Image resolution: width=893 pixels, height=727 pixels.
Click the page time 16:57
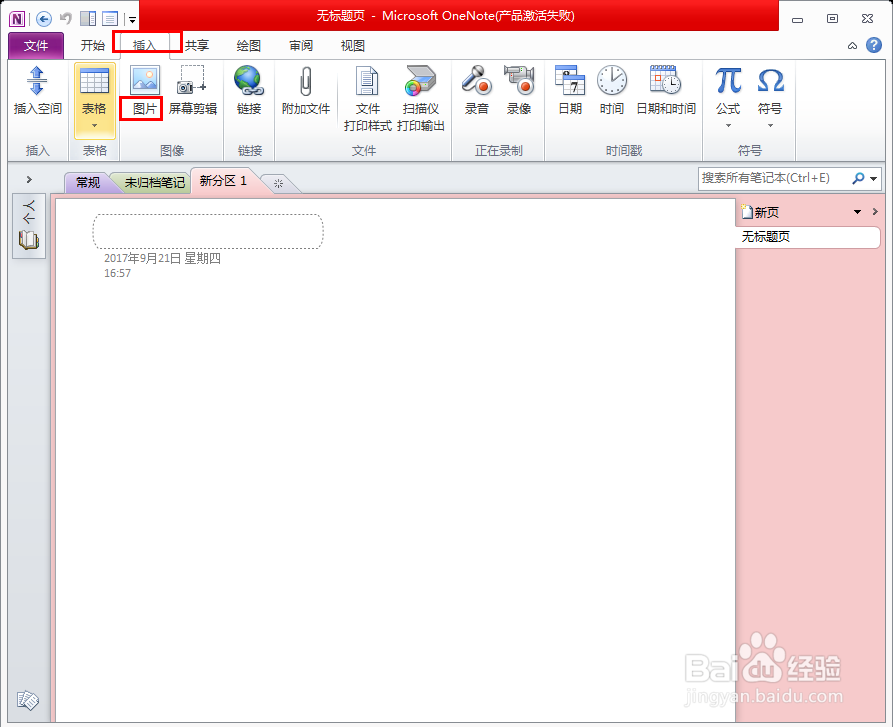(117, 273)
